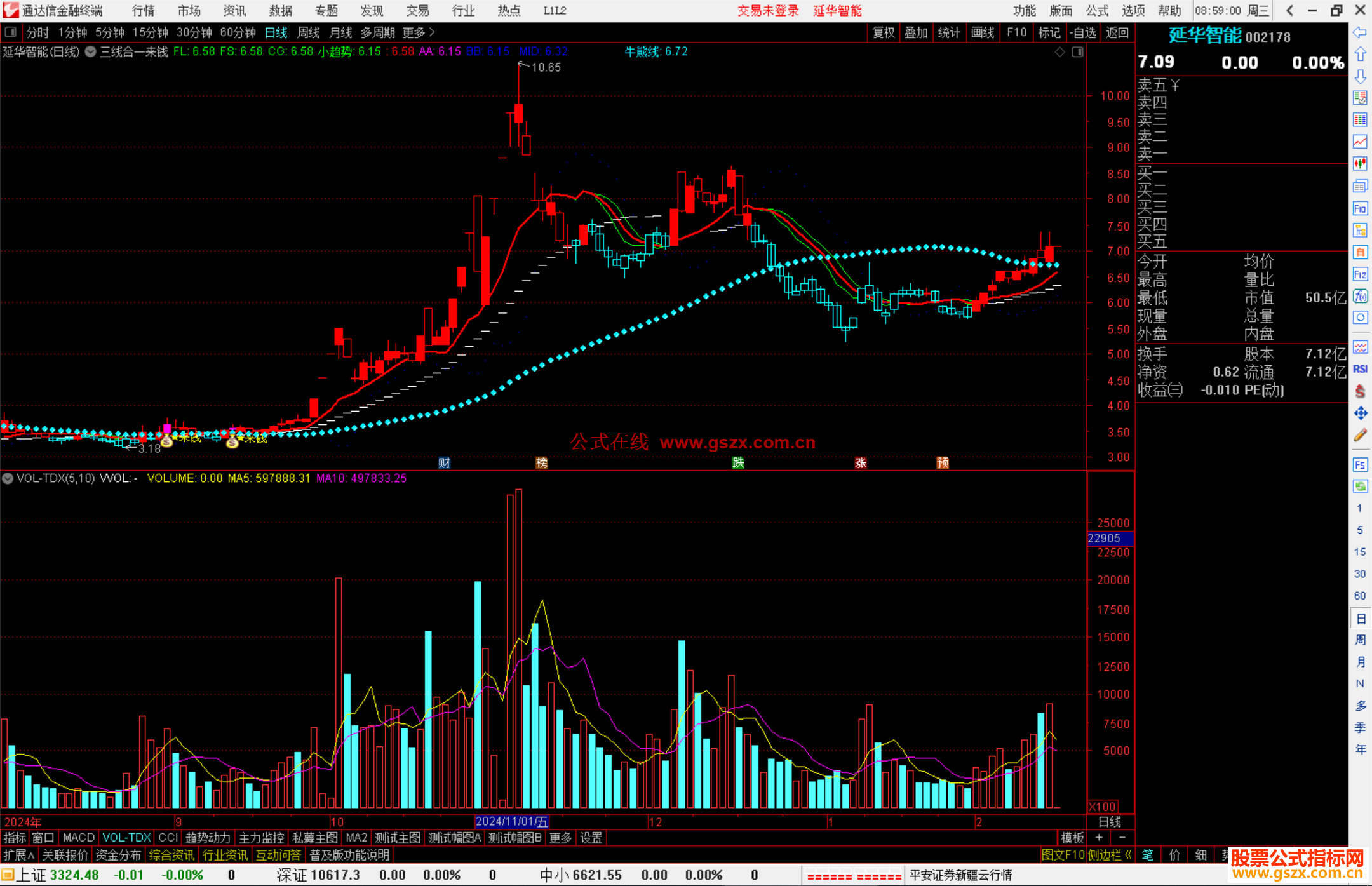Select monthly period '月' in sidebar
Screen dimensions: 1372x886
pyautogui.click(x=1361, y=662)
